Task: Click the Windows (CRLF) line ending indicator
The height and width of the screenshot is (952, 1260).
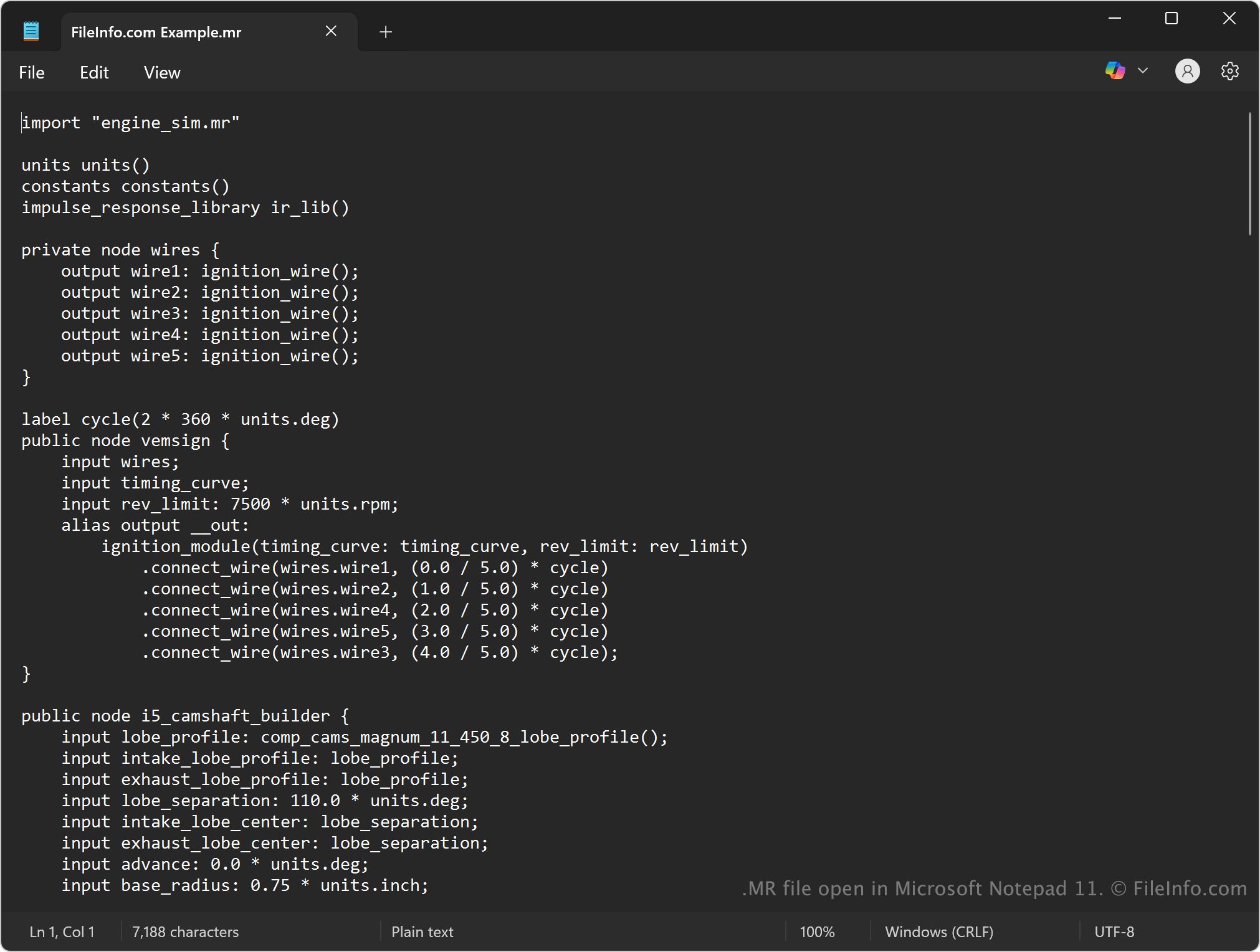Action: [x=938, y=931]
